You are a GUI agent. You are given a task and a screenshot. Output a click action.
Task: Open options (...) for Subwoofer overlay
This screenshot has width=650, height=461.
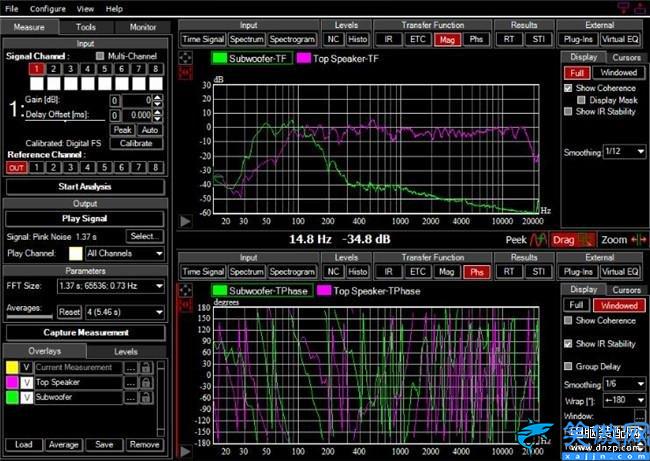[x=131, y=397]
